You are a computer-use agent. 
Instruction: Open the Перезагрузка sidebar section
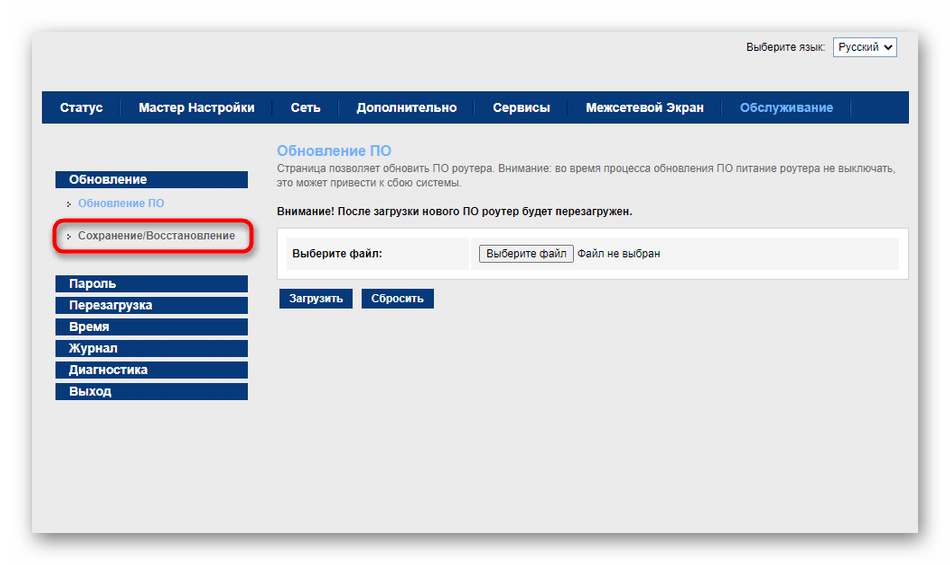151,306
